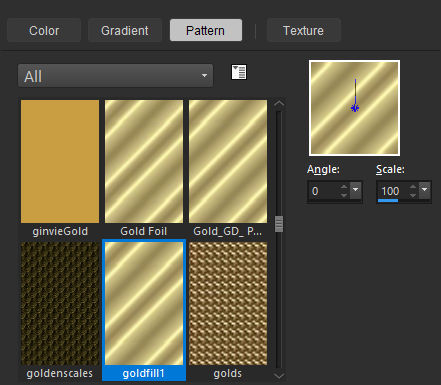Screen dimensions: 441x385
Task: Decrease the Scale value with down arrow
Action: pos(413,195)
